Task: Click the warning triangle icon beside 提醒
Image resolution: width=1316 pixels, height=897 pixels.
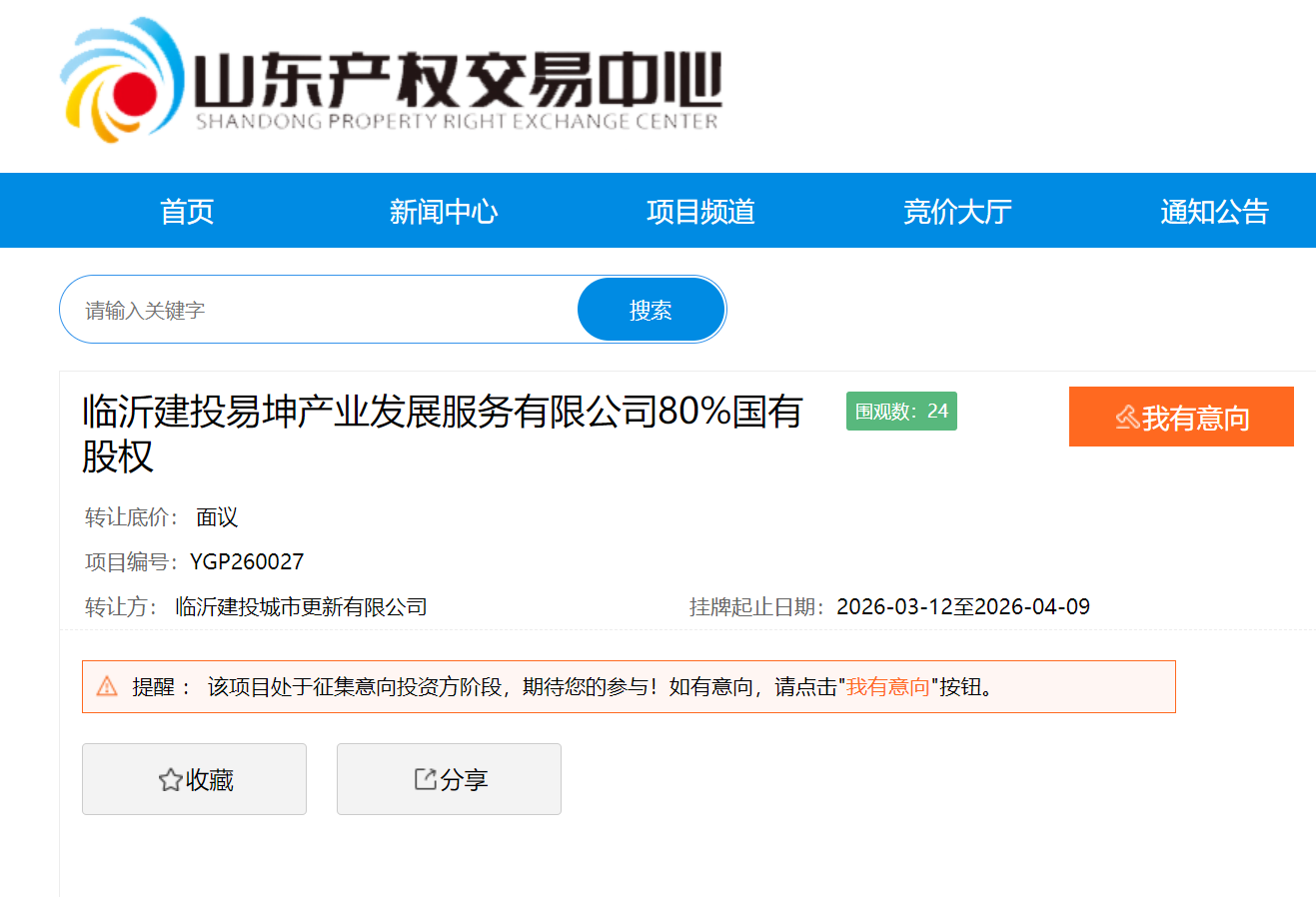Action: 107,686
